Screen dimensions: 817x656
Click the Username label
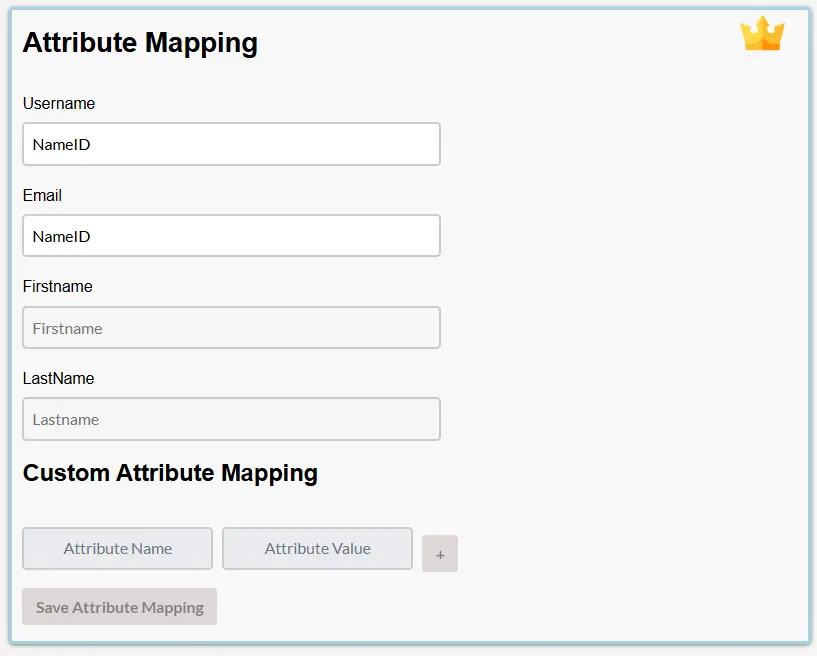pos(59,104)
